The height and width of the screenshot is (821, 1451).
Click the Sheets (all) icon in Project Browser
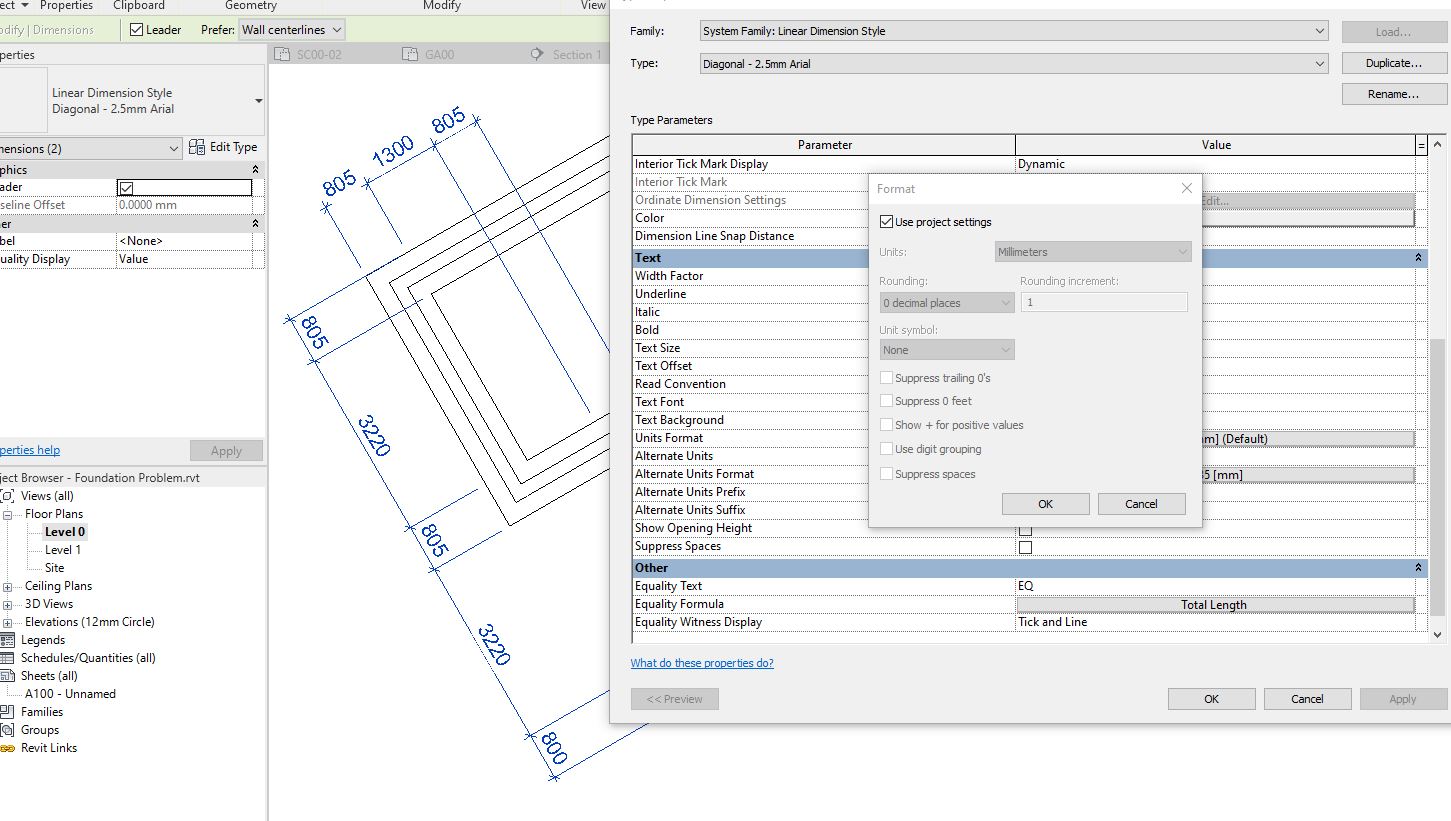[8, 675]
